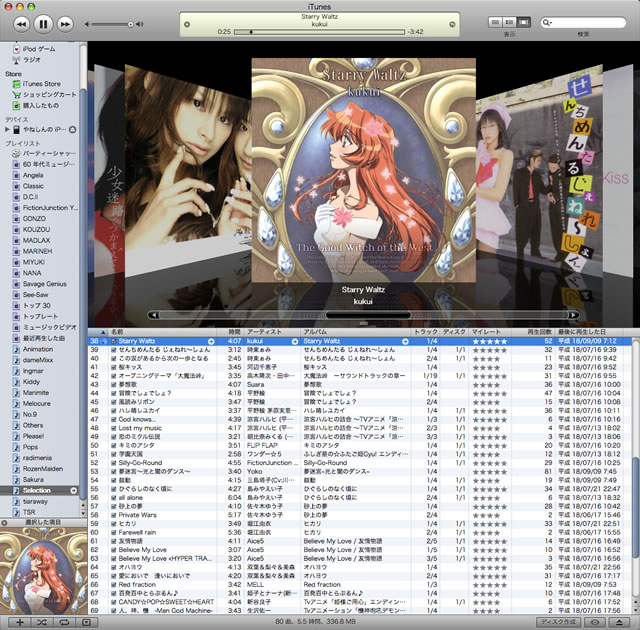Open Purchased items in sidebar
This screenshot has height=630, width=640.
click(36, 105)
